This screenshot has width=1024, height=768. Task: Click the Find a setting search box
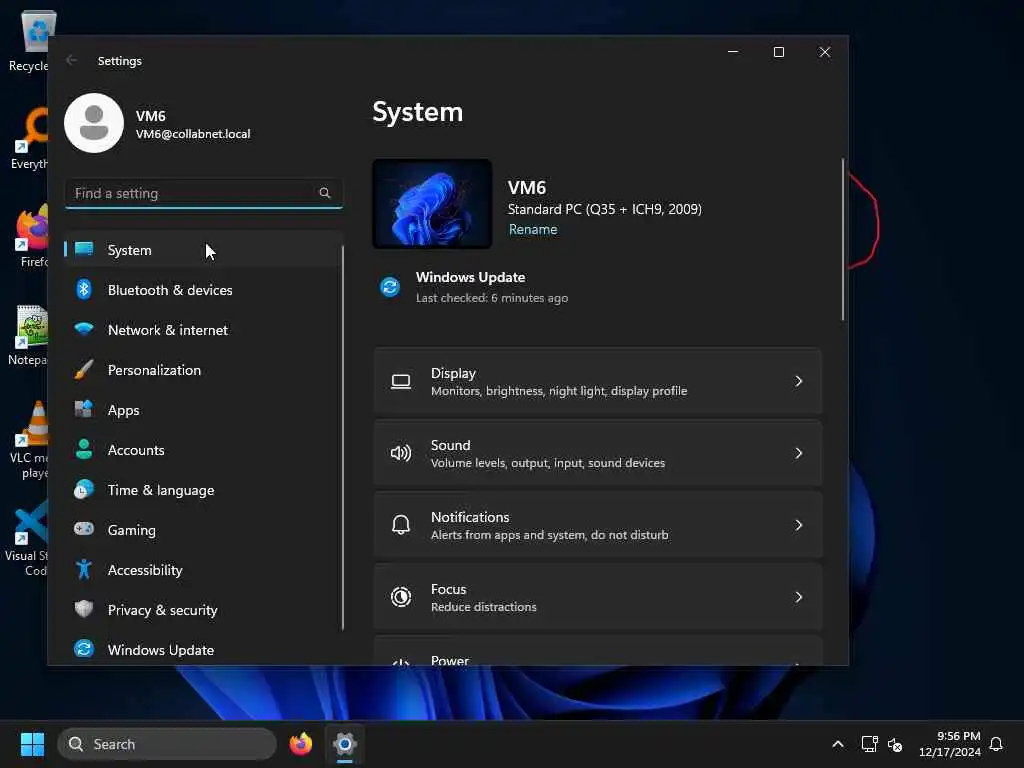tap(203, 193)
